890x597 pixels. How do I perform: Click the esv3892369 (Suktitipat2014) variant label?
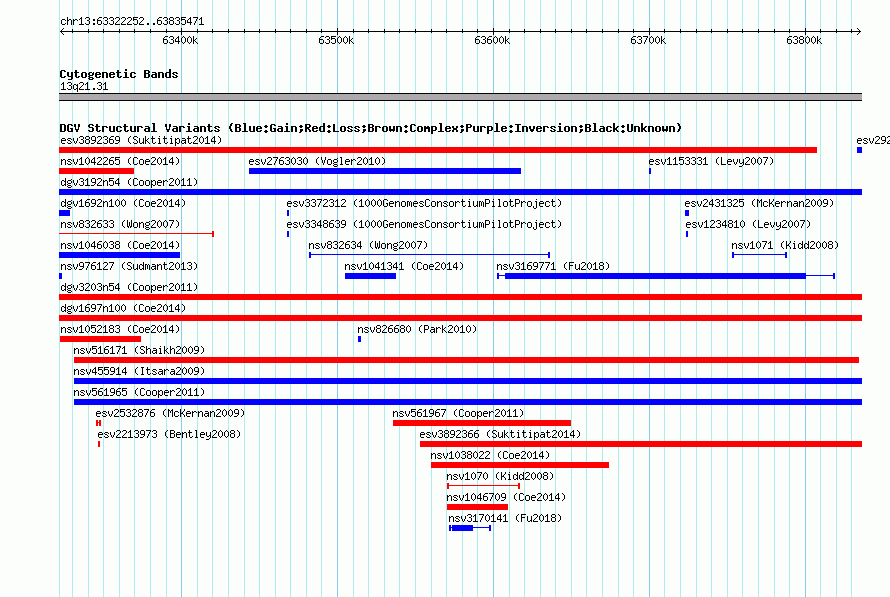pos(141,140)
